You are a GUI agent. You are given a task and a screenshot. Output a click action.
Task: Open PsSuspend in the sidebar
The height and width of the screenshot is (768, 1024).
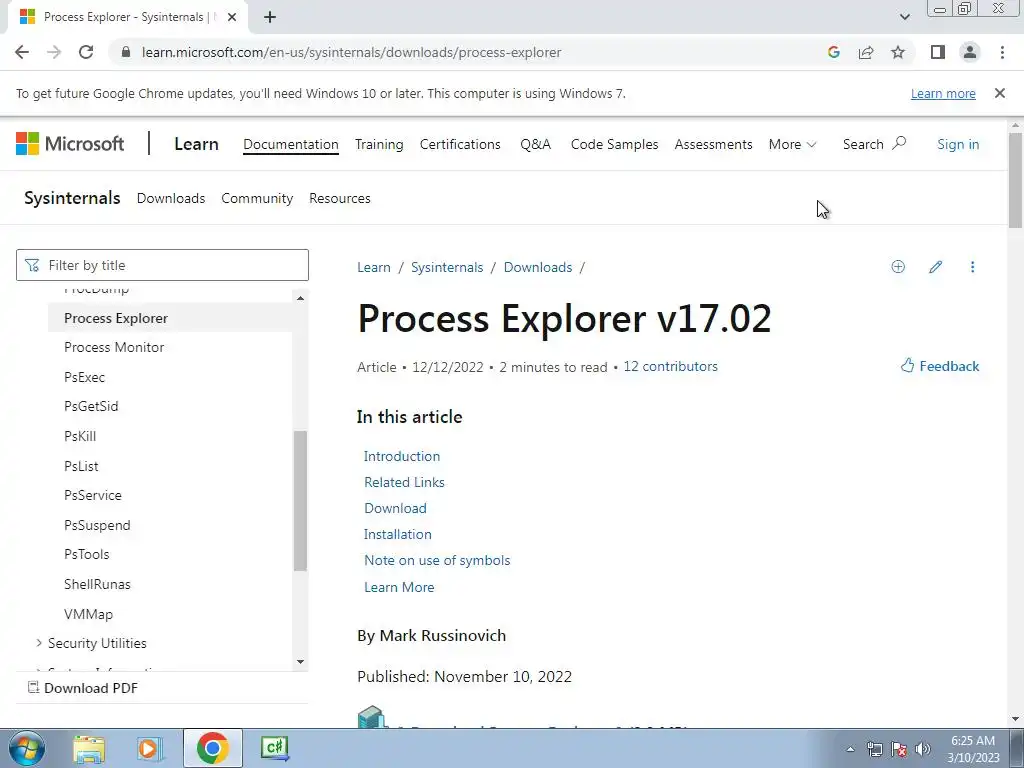pyautogui.click(x=97, y=525)
